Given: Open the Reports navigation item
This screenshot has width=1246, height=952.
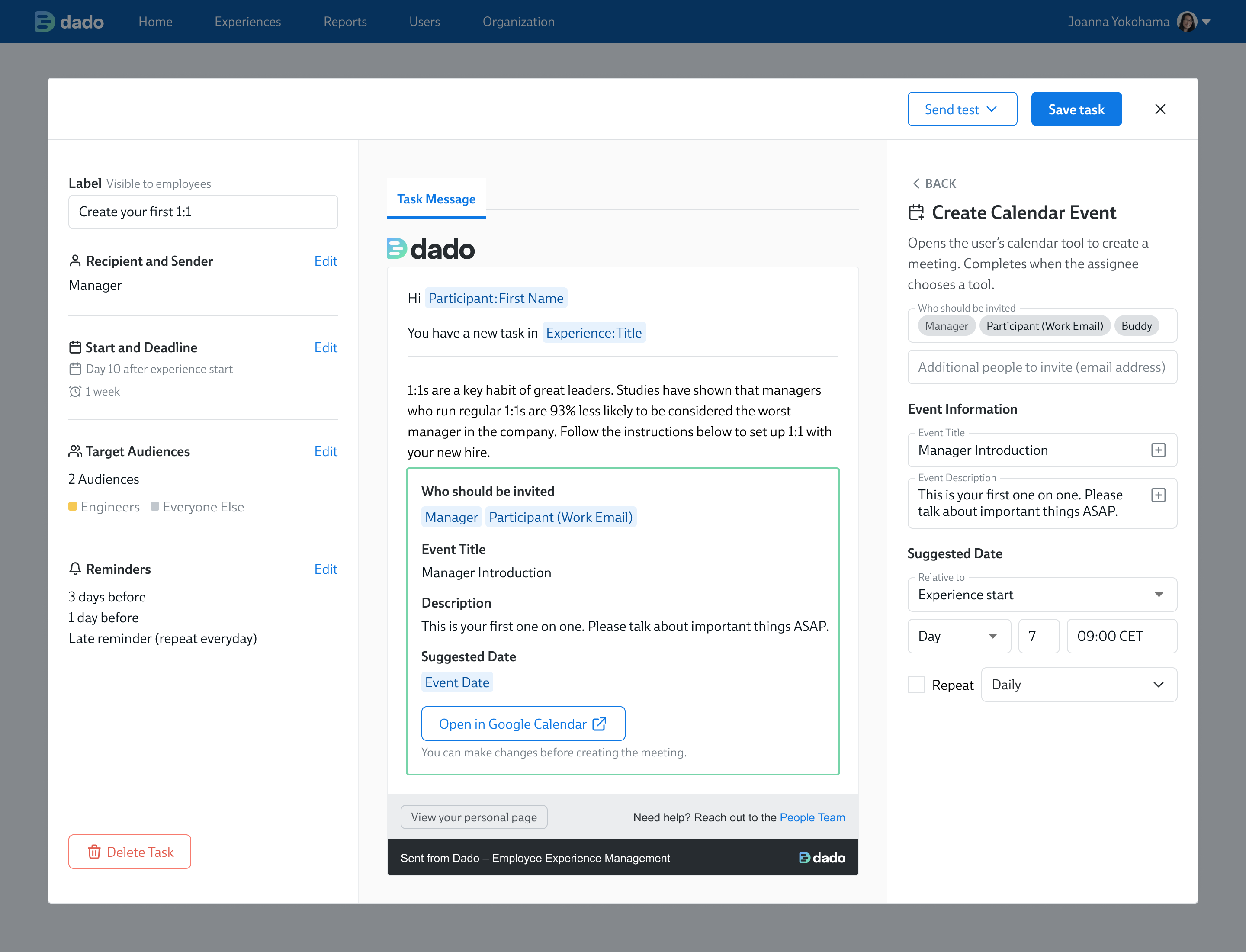Looking at the screenshot, I should pyautogui.click(x=345, y=22).
